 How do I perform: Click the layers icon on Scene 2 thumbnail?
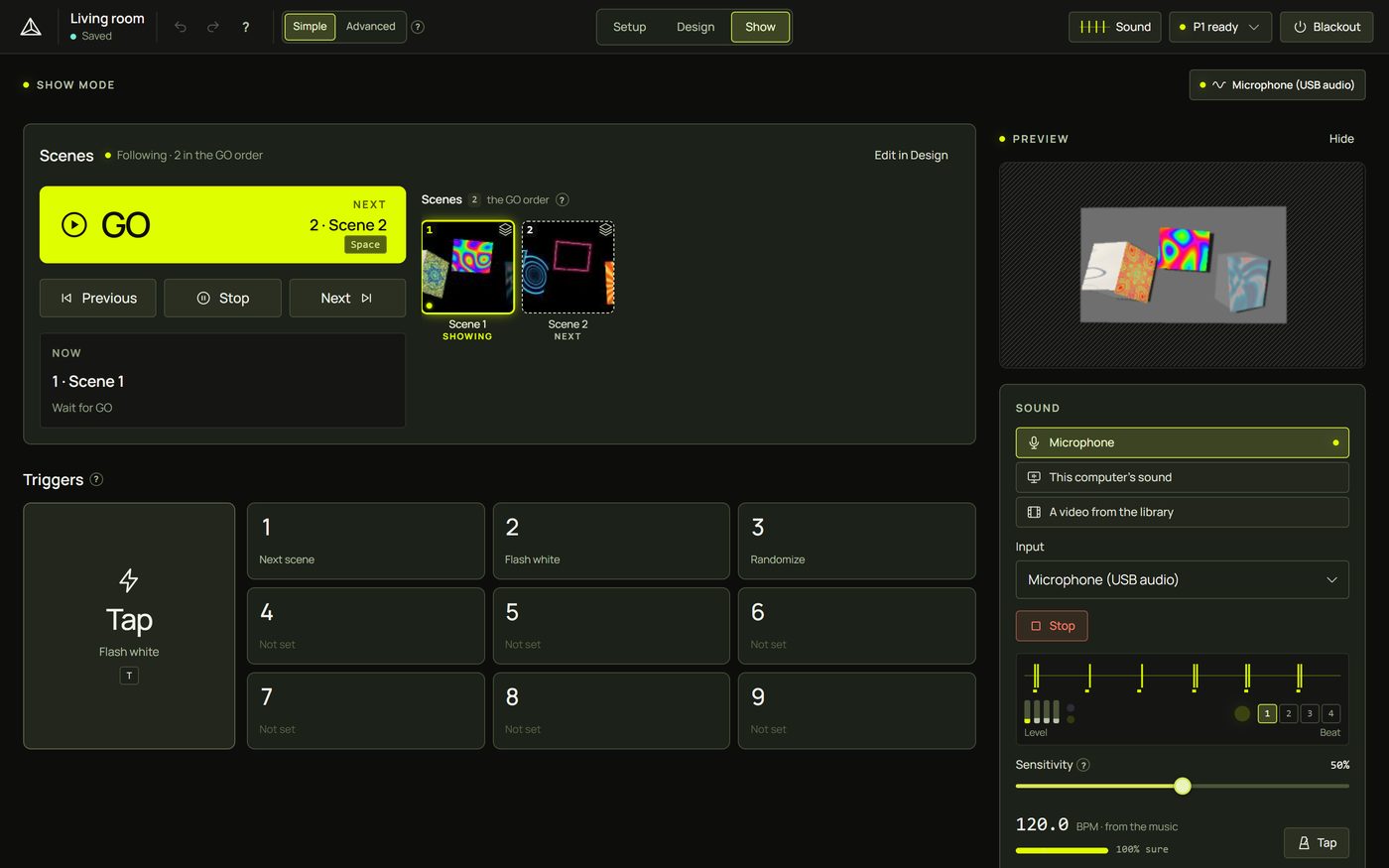(x=605, y=229)
